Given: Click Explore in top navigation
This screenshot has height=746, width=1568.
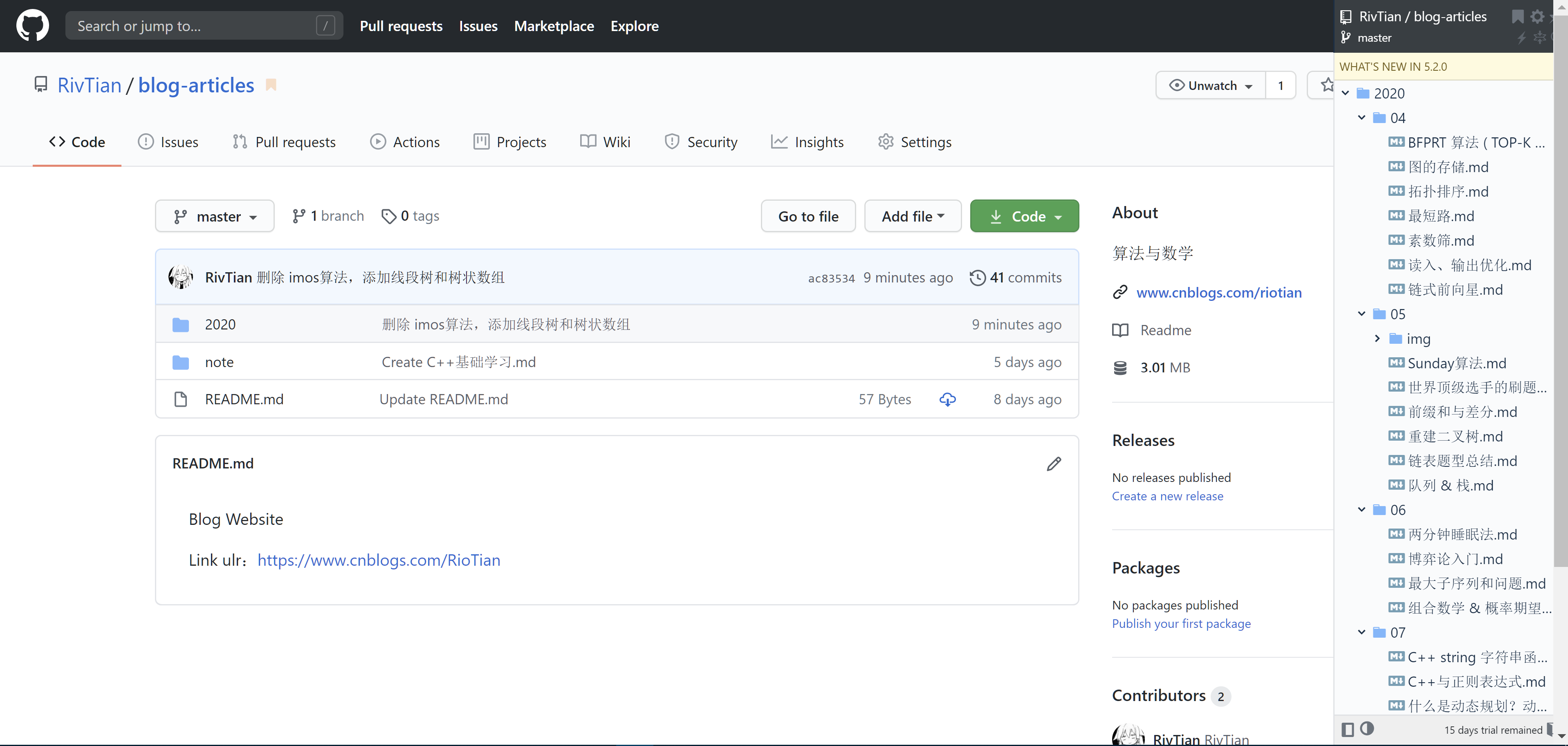Looking at the screenshot, I should click(x=634, y=26).
